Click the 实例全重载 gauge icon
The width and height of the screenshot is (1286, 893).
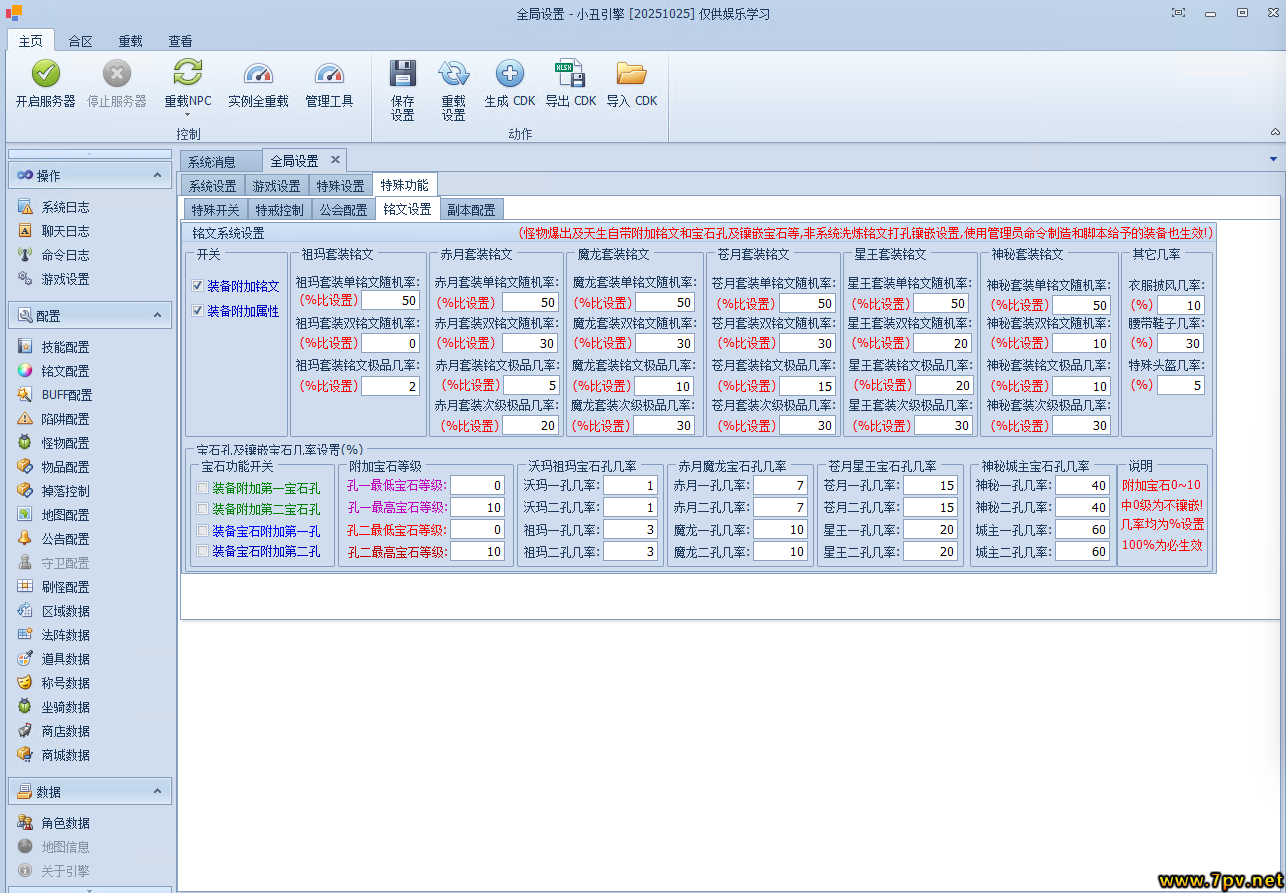258,74
